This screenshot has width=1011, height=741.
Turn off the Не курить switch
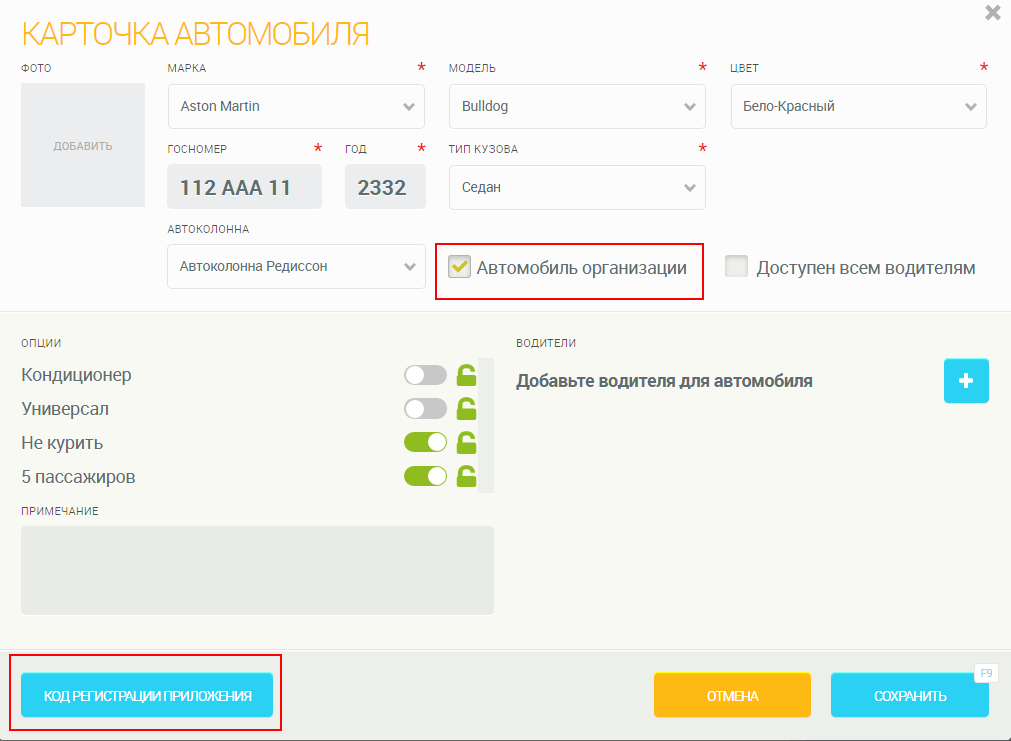click(x=425, y=443)
